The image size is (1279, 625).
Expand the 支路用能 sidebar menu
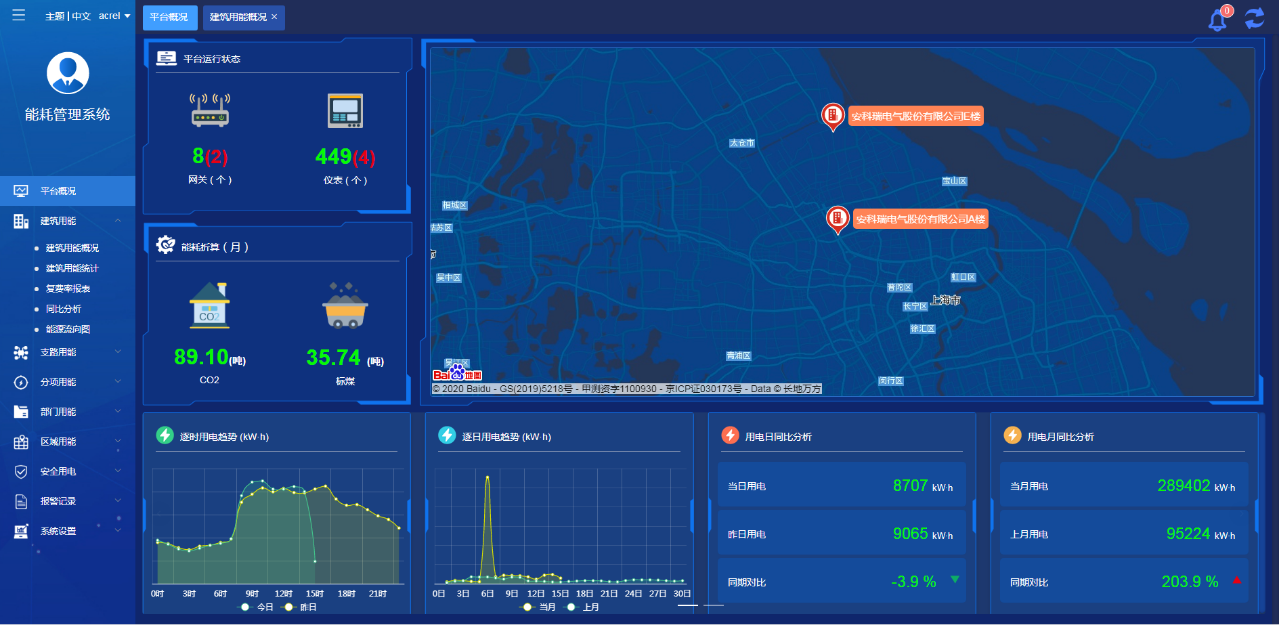[67, 352]
